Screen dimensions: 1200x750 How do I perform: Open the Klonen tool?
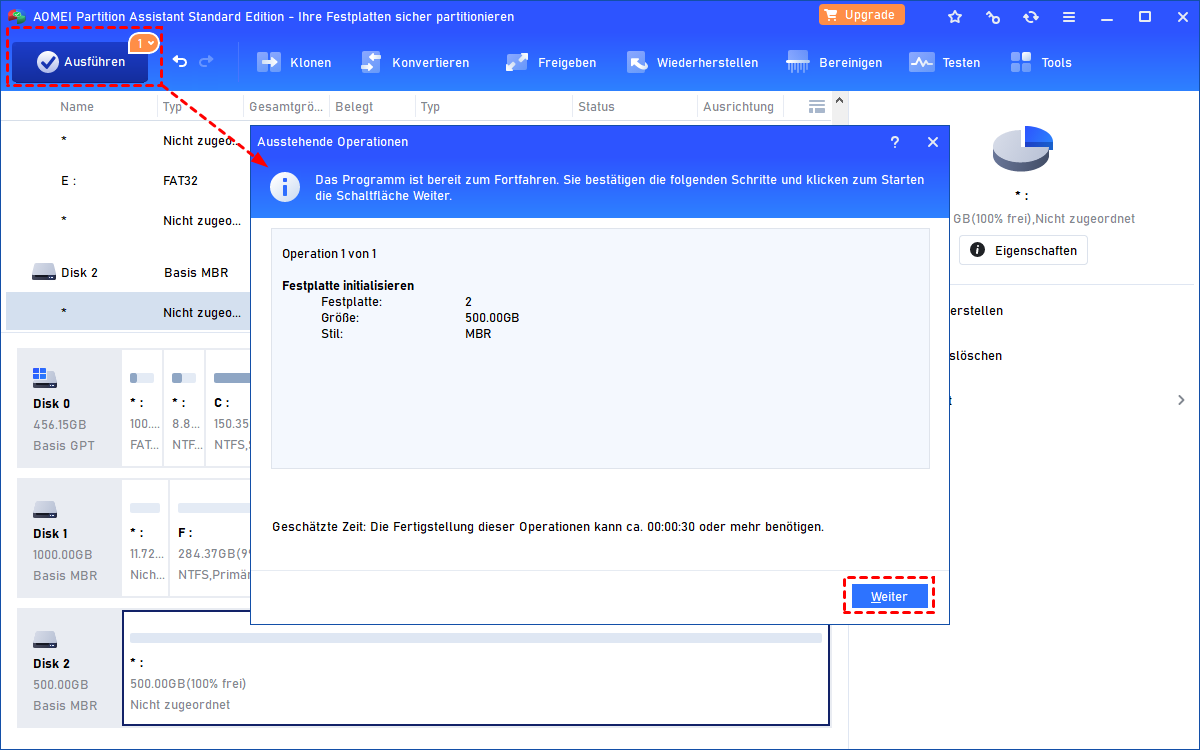294,62
